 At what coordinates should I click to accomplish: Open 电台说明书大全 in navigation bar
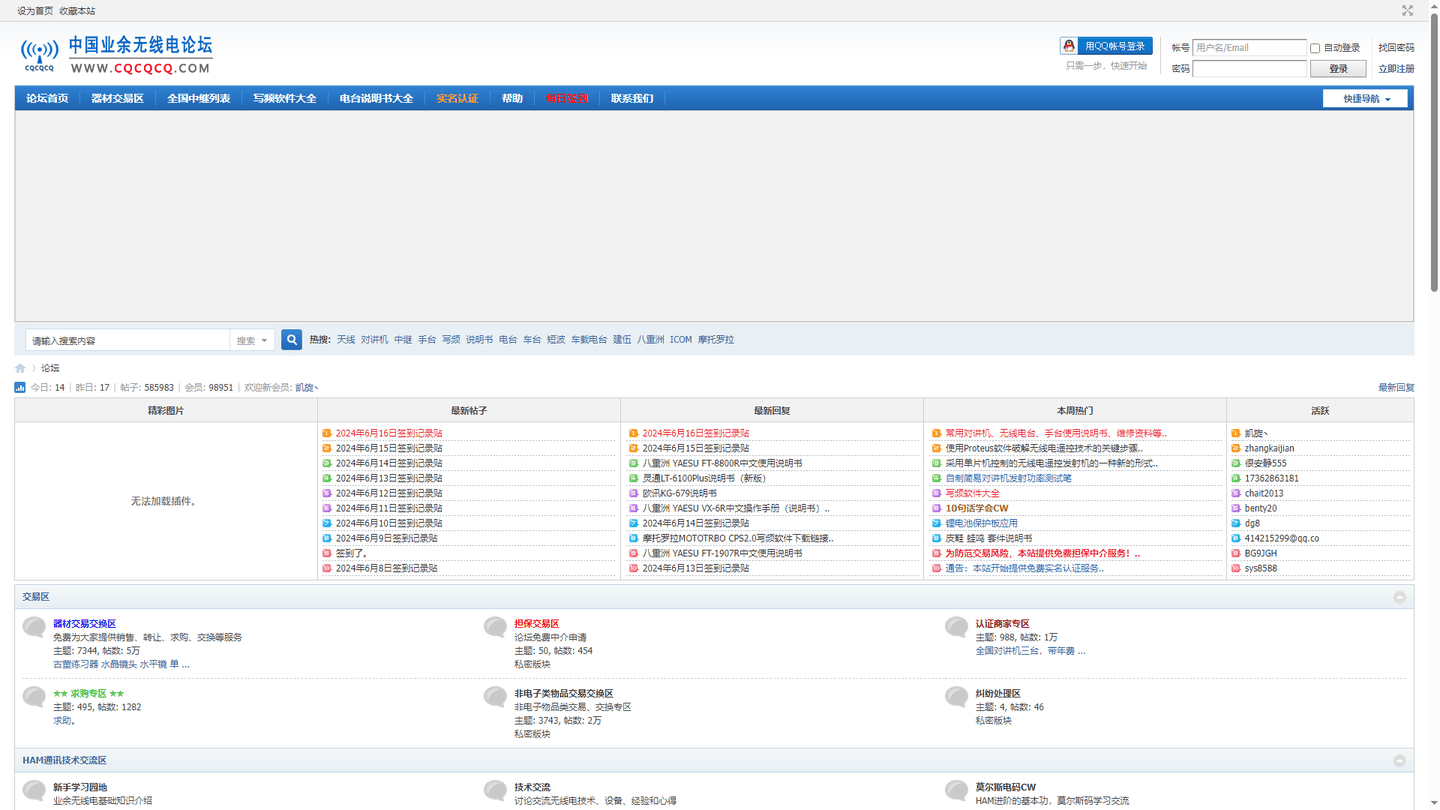tap(376, 99)
